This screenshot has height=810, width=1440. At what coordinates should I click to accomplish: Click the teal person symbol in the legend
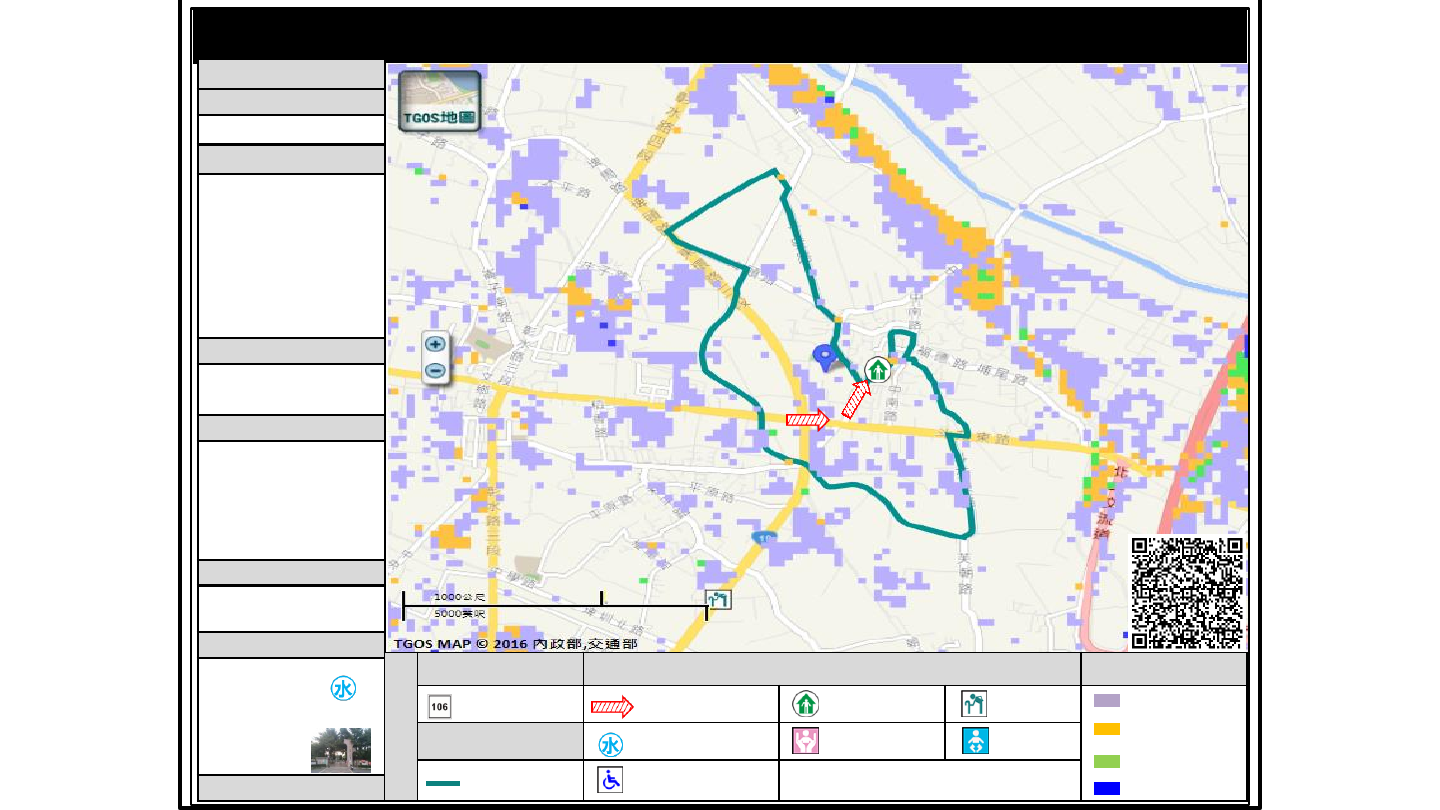[973, 704]
